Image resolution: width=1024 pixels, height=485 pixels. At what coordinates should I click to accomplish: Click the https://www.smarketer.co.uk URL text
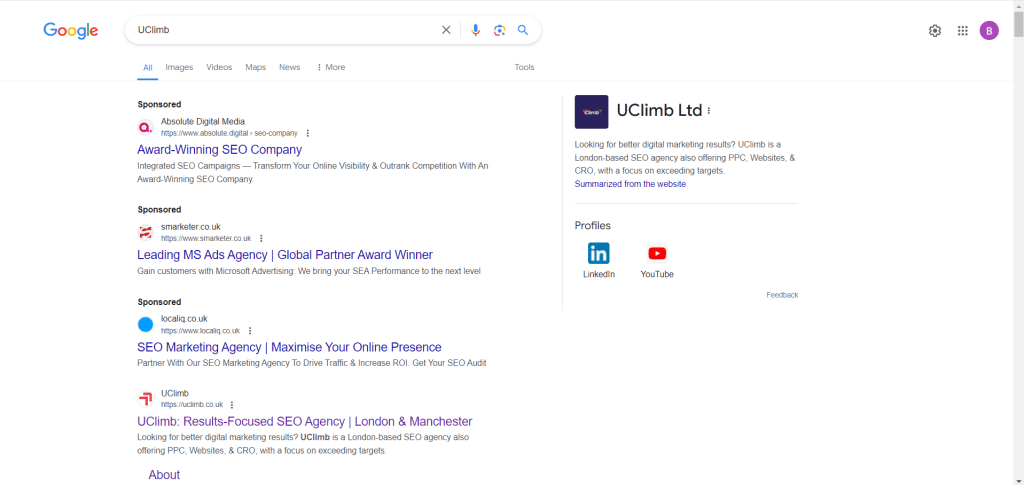click(x=206, y=238)
